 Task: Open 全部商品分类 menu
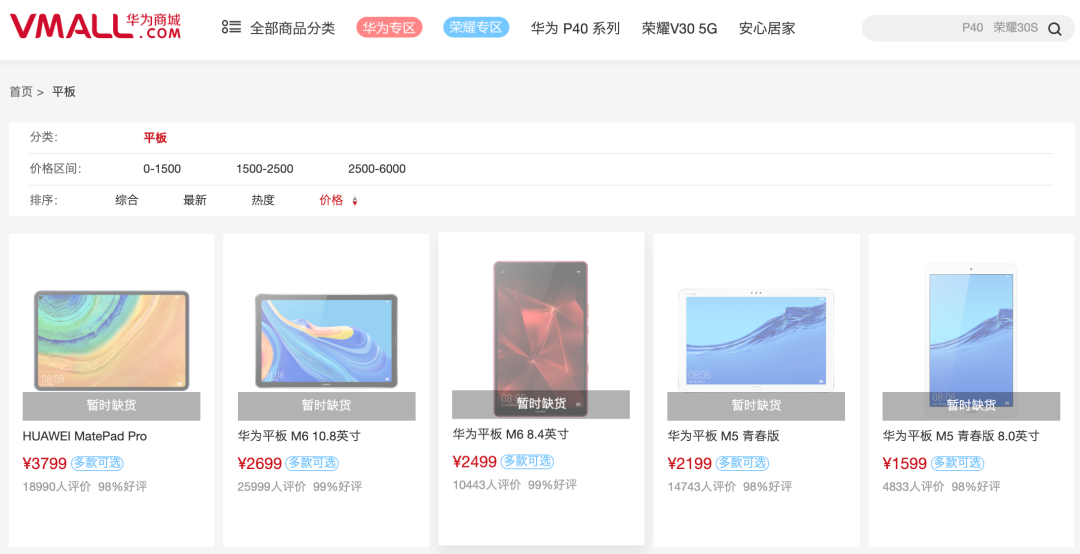292,28
